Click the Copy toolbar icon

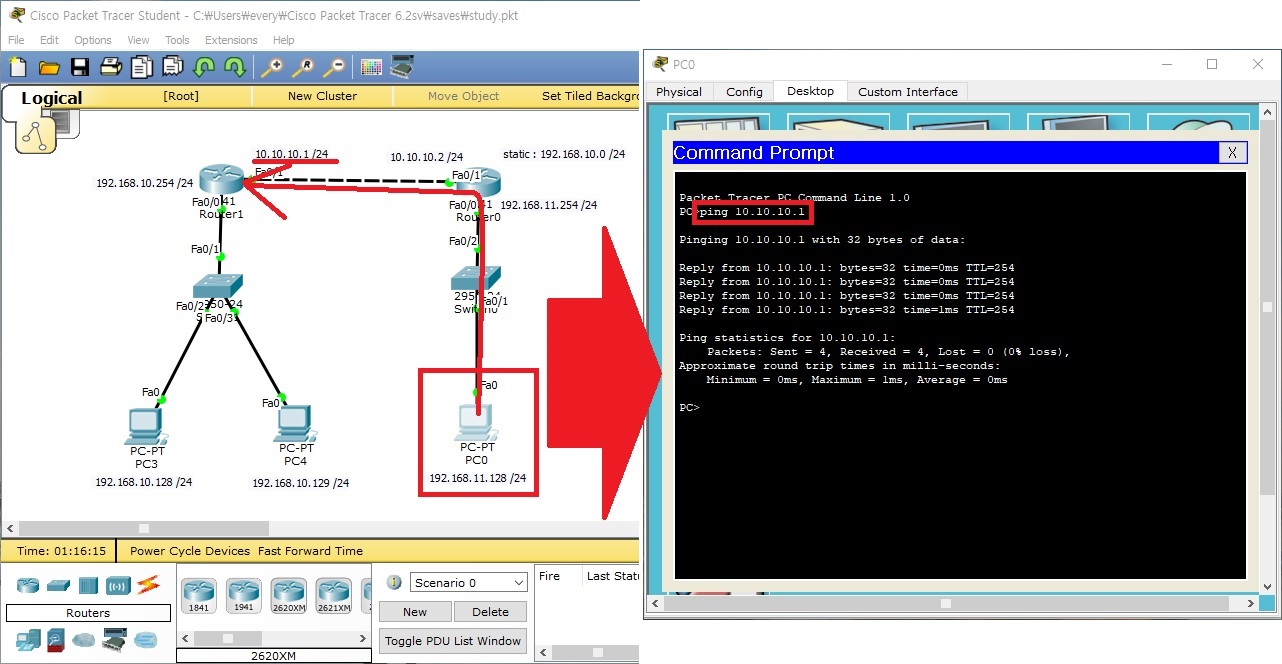[142, 67]
